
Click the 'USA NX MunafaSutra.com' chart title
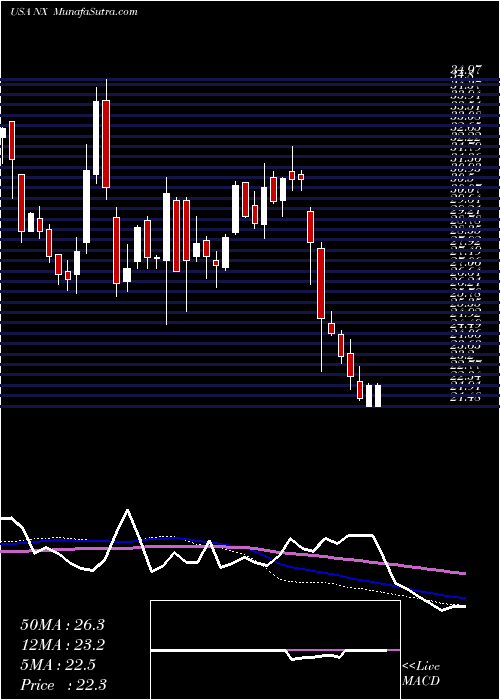coord(74,12)
